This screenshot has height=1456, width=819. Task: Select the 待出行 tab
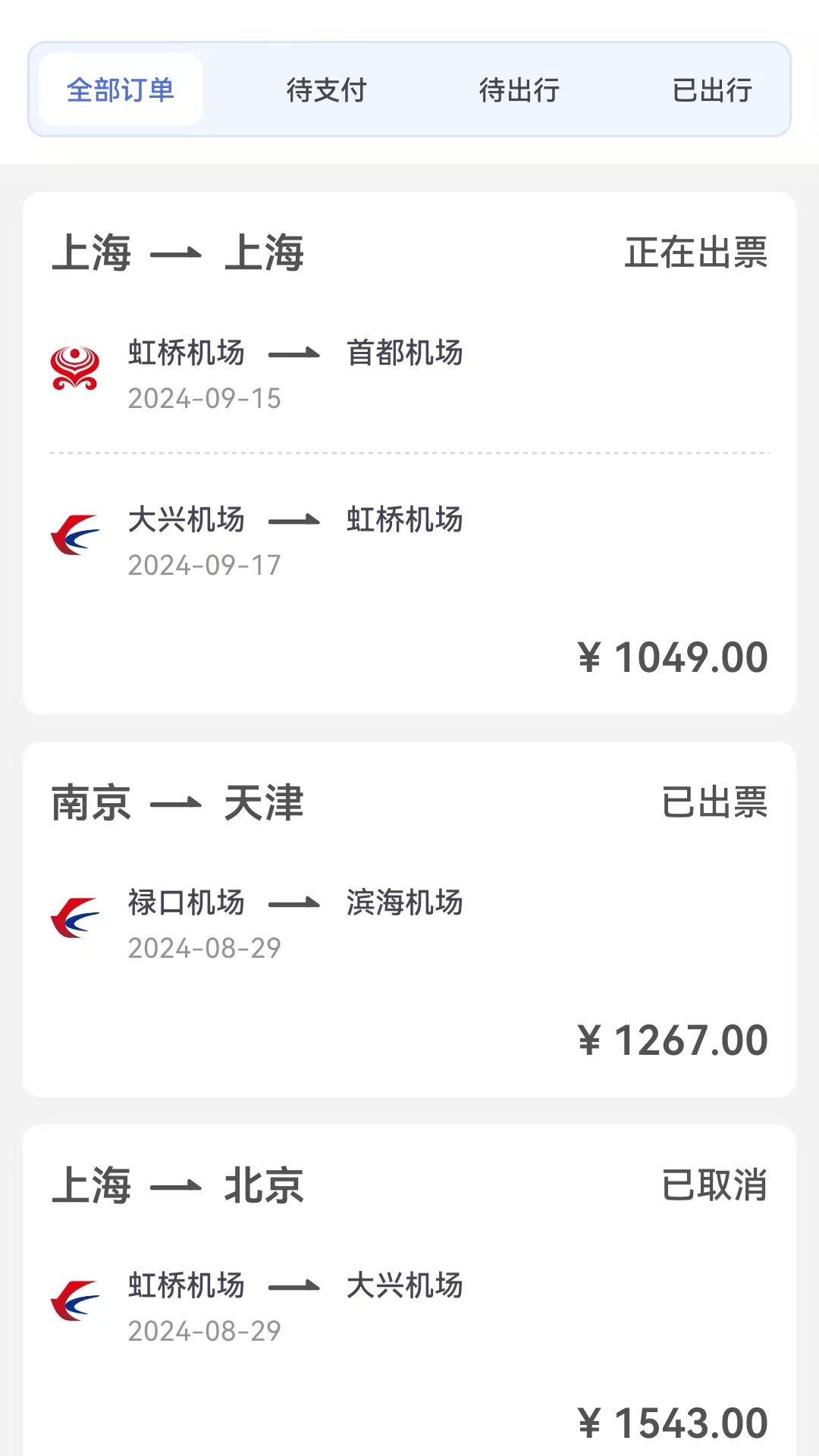[x=519, y=89]
